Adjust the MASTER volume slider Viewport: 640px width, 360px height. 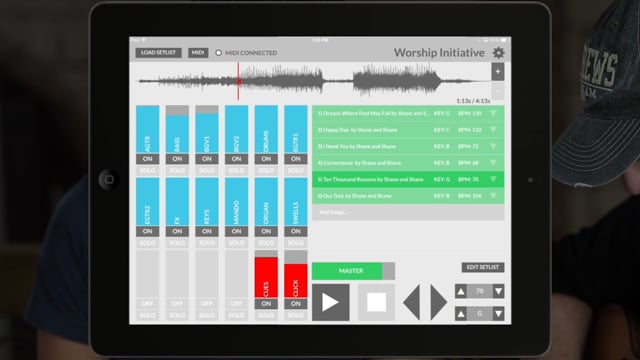353,271
